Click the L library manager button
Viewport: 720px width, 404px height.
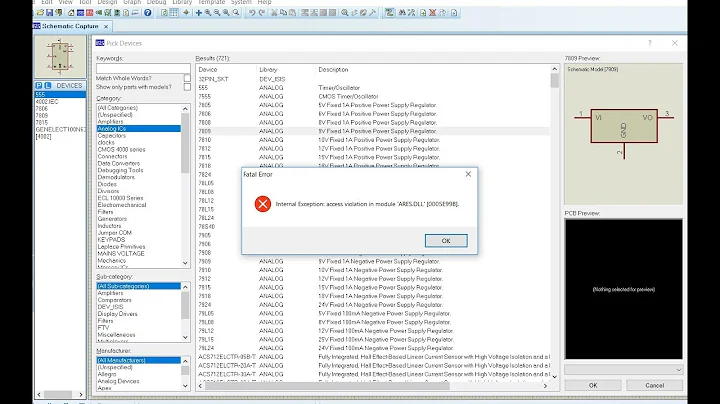(x=48, y=85)
